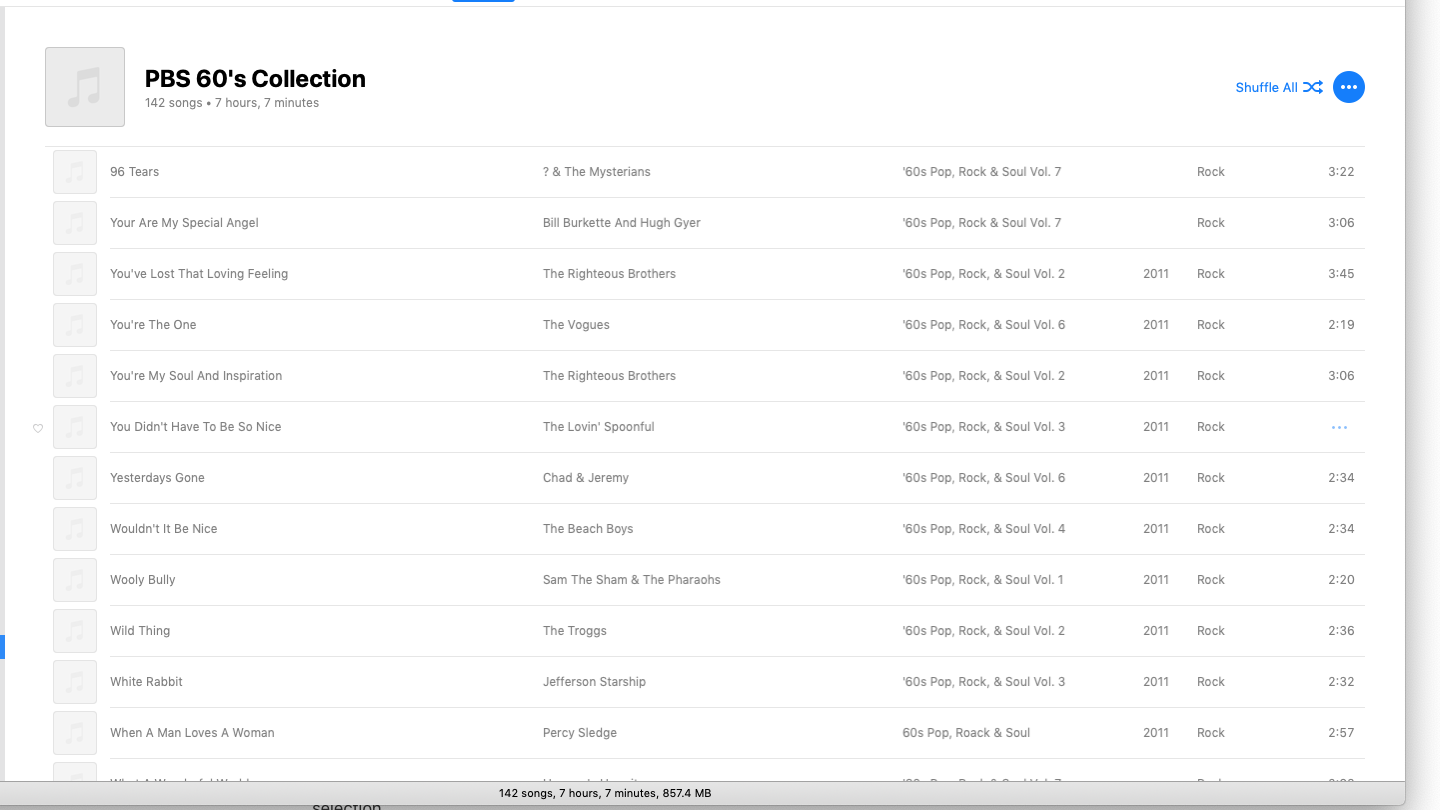Click the artist Jefferson Starship
This screenshot has width=1440, height=810.
(594, 682)
